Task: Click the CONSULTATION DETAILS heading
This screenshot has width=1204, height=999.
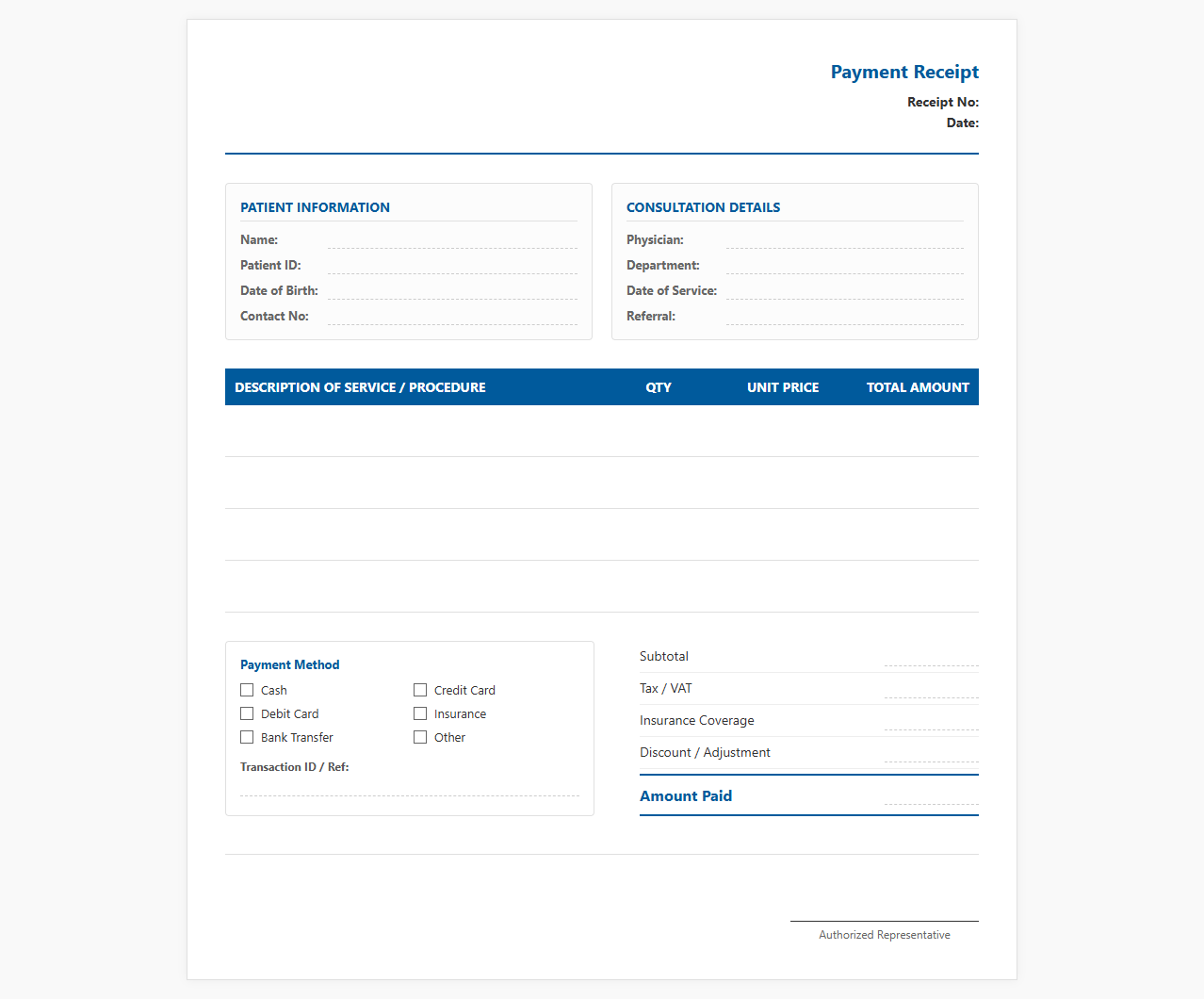Action: click(703, 207)
